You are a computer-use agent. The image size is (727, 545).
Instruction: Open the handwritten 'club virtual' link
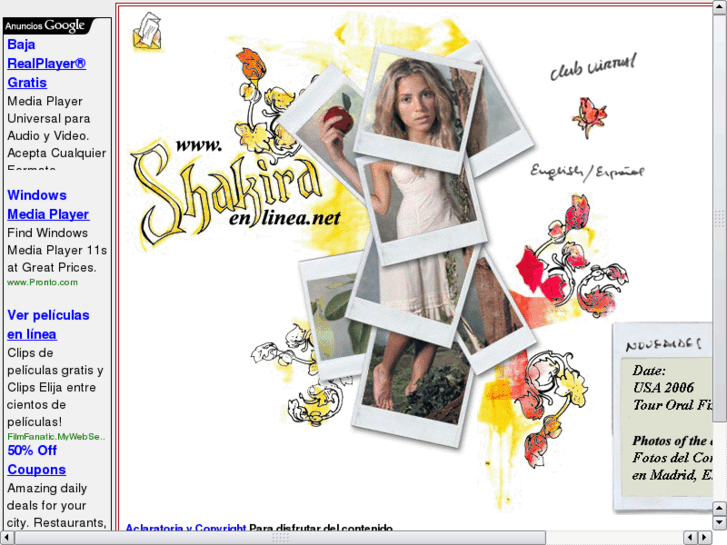(593, 67)
